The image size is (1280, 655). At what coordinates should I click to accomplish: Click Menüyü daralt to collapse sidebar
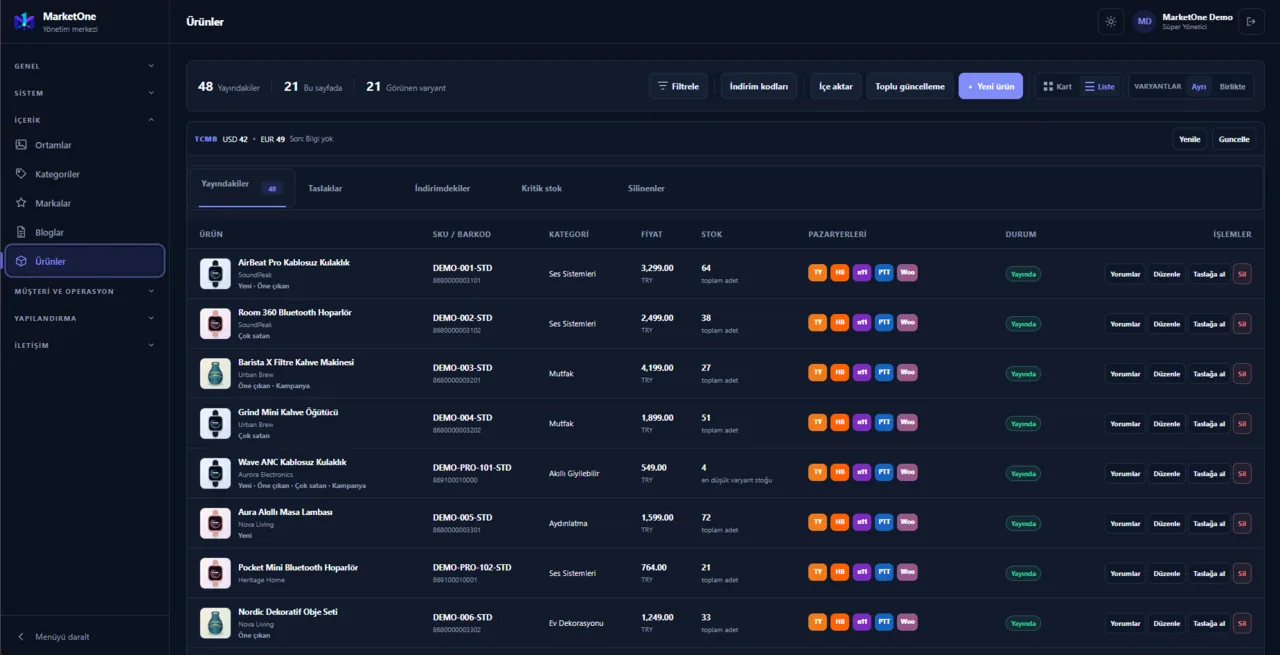click(x=84, y=636)
